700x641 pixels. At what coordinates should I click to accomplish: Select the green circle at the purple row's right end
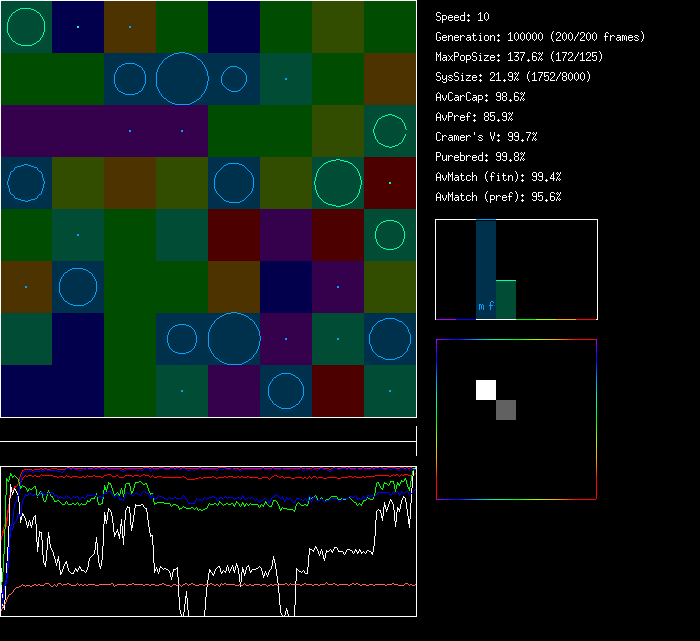tap(389, 131)
